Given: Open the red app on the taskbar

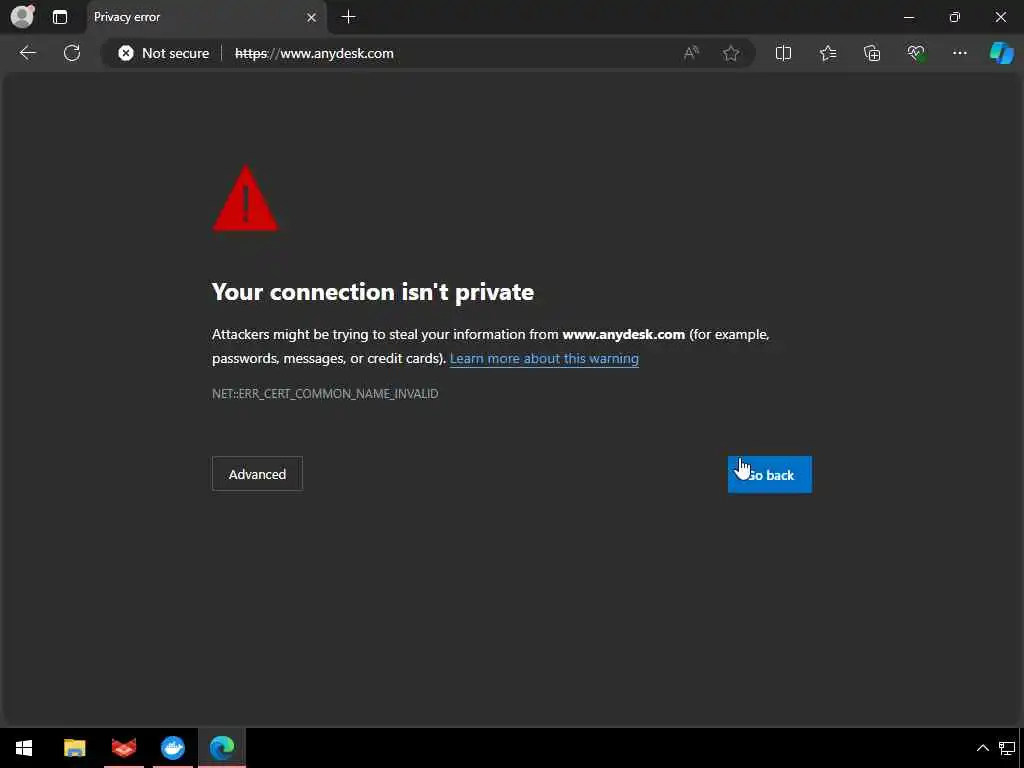Looking at the screenshot, I should click(x=123, y=748).
